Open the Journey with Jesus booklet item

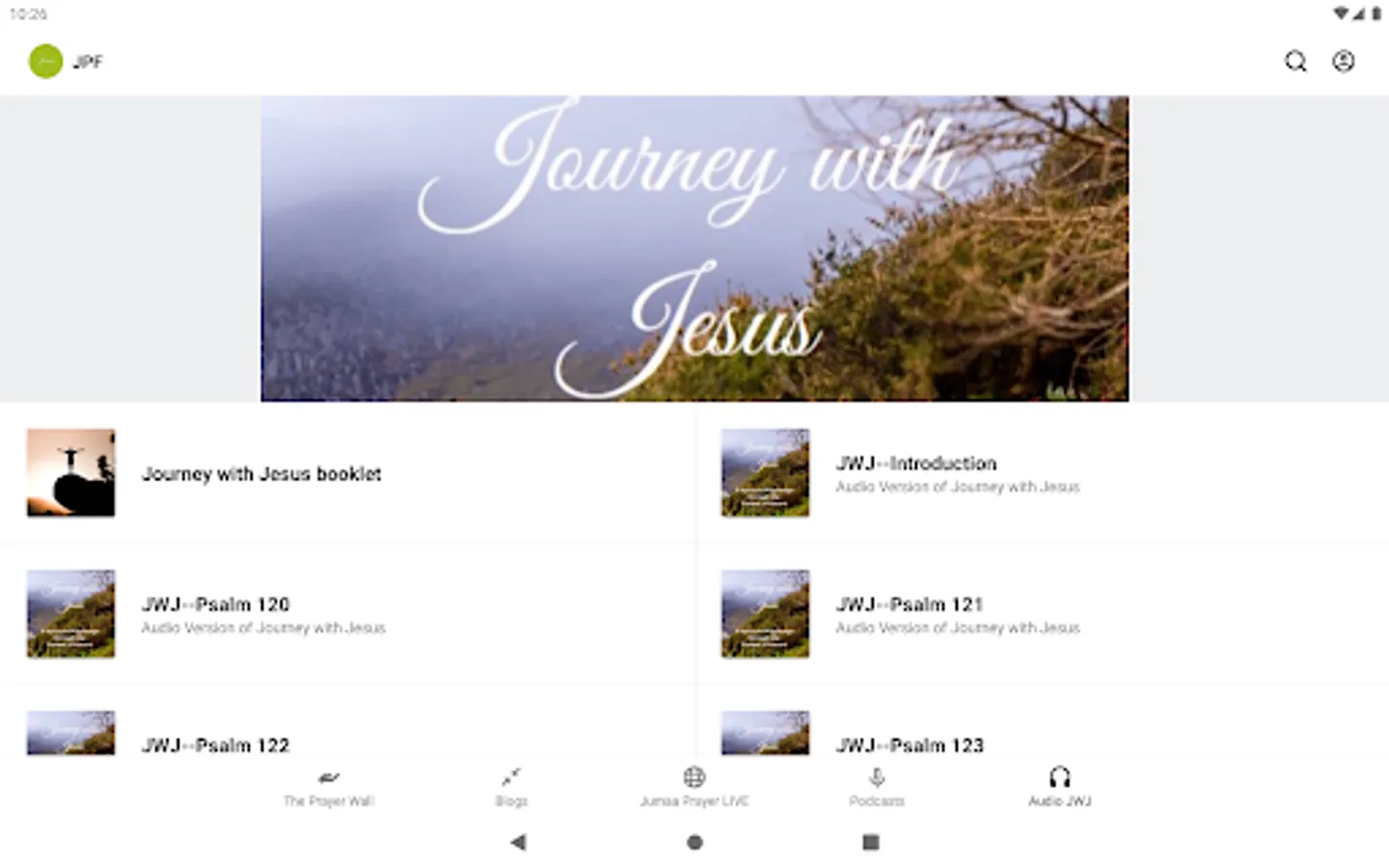pos(347,474)
